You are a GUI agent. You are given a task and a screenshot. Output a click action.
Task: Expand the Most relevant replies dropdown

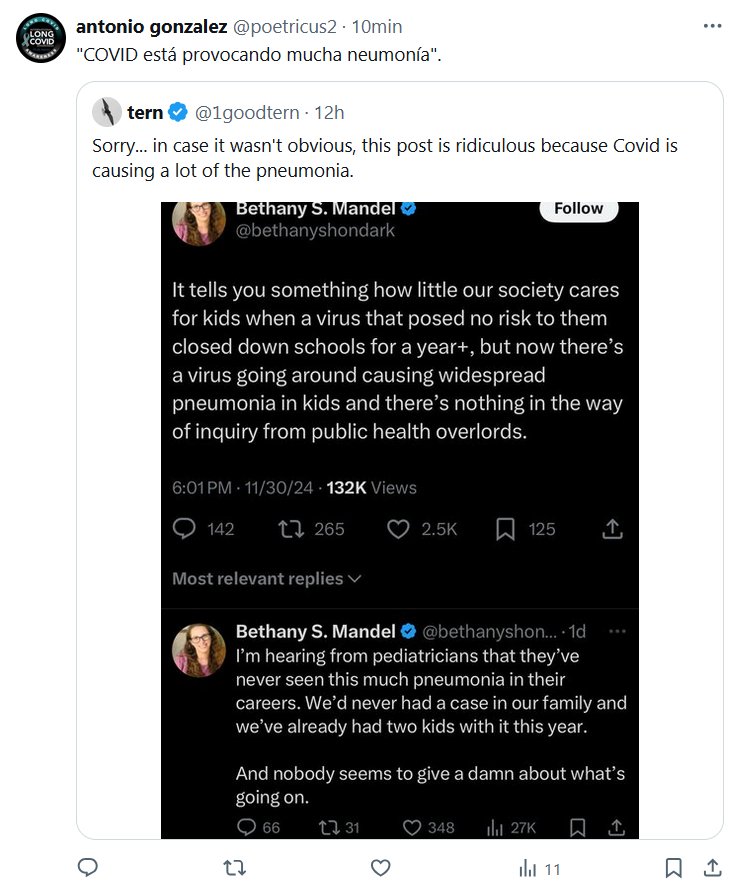pyautogui.click(x=266, y=579)
